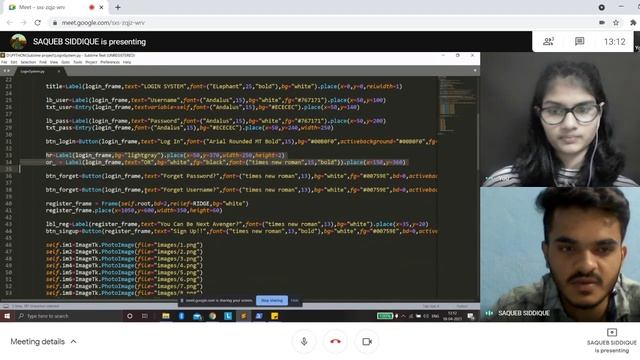
Task: Click the Sublime minimap code preview
Action: (456, 104)
